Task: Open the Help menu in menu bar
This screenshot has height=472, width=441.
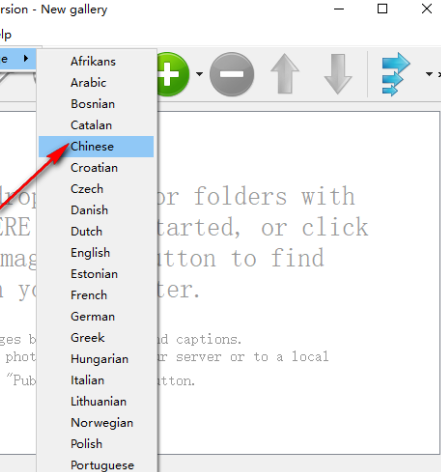Action: click(x=5, y=35)
